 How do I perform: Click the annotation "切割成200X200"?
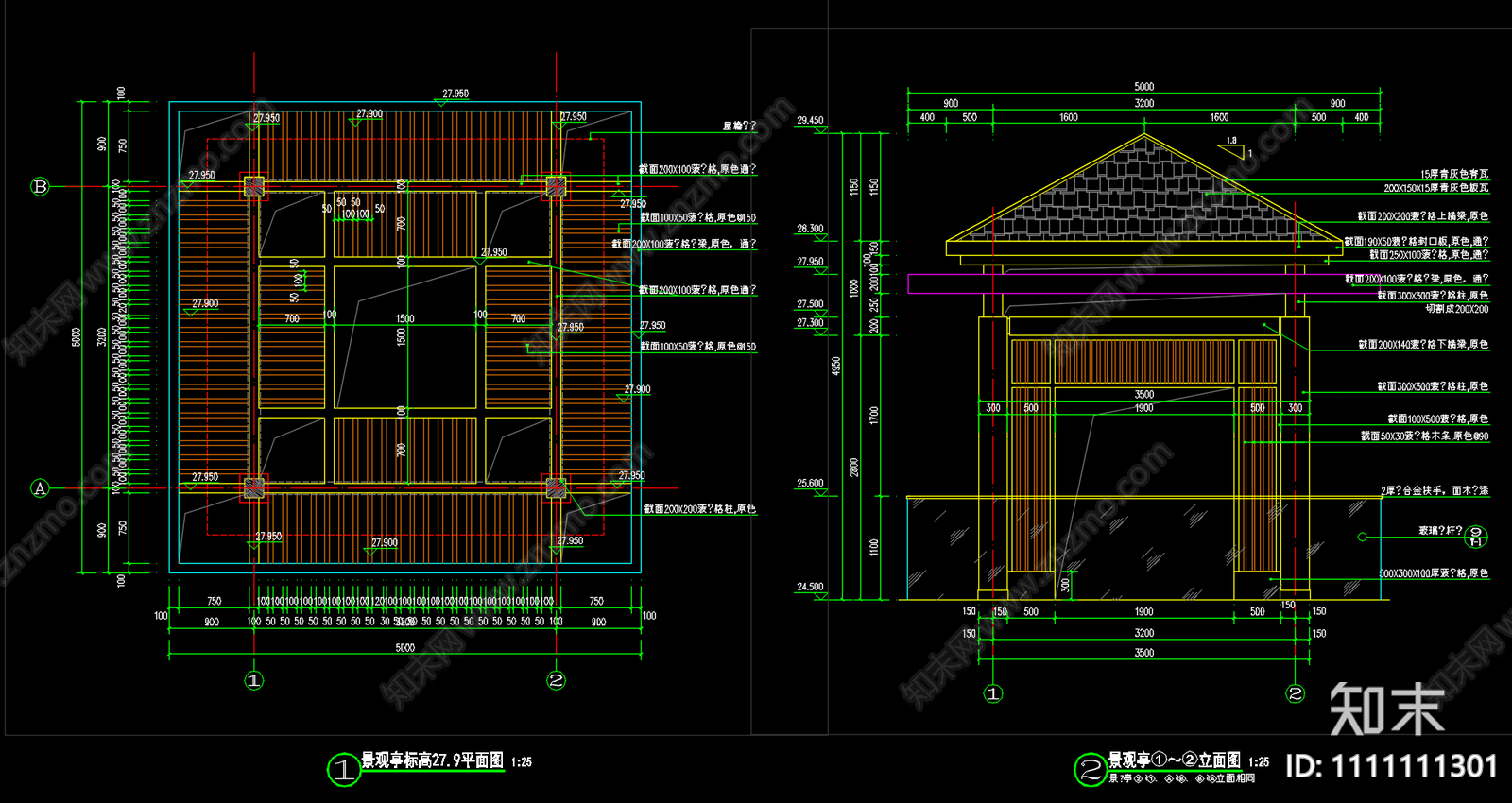pos(1457,309)
